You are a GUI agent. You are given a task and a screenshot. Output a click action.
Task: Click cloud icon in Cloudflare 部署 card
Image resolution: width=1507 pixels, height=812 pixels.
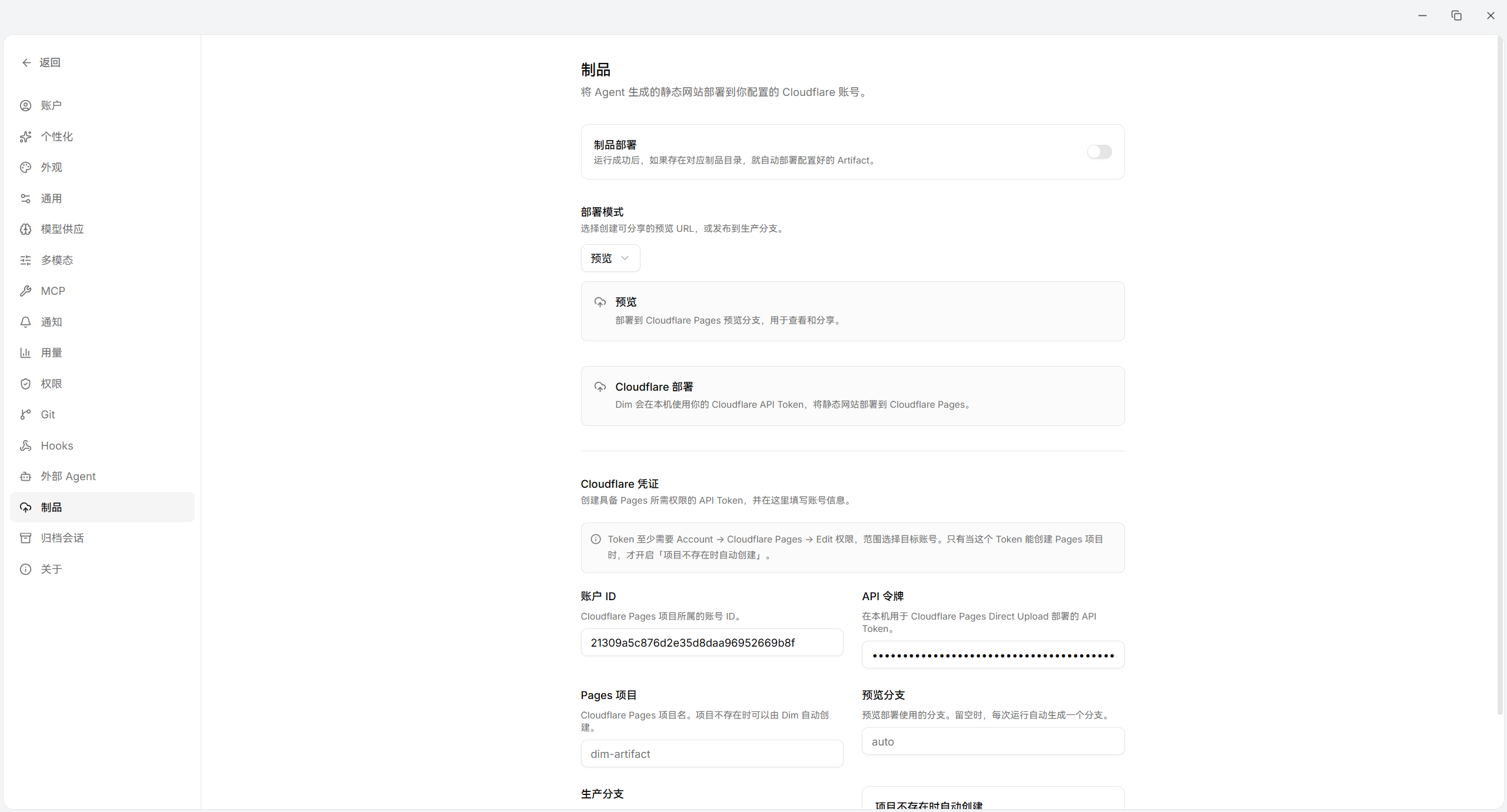click(x=600, y=387)
